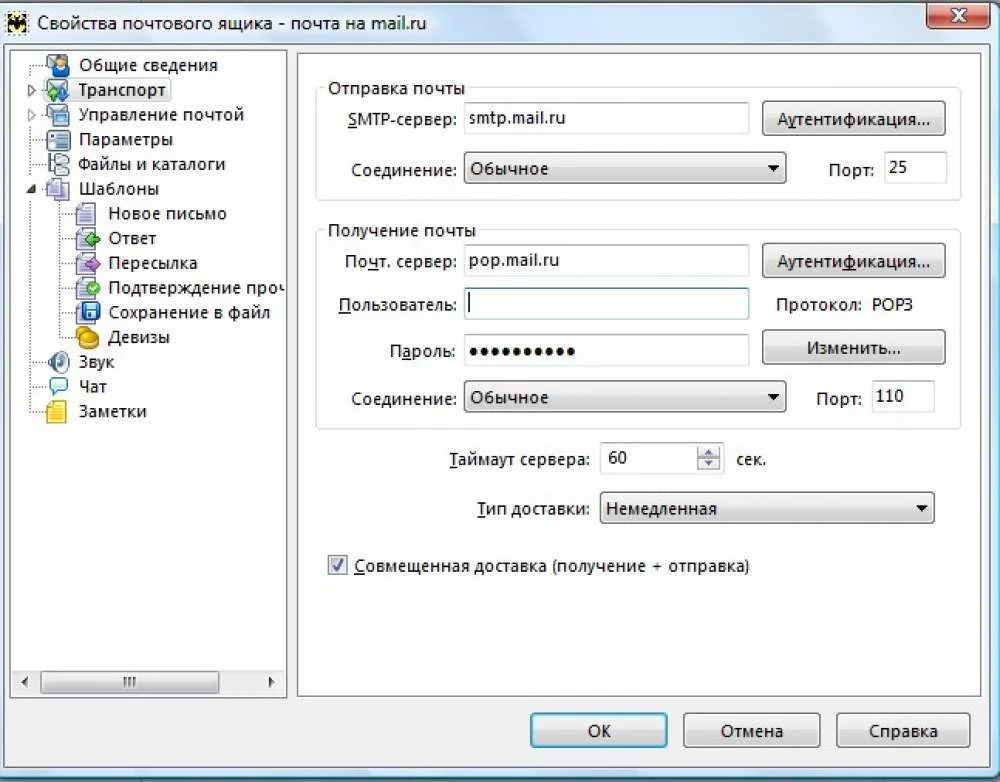Expand the Транспорт tree node
Screen dimensions: 1000x782
[31, 91]
